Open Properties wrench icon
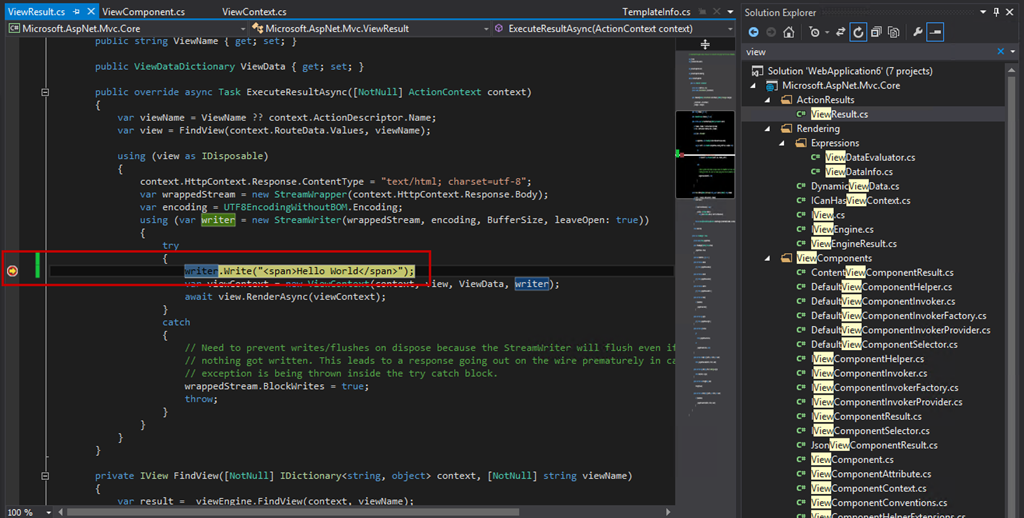 (918, 32)
